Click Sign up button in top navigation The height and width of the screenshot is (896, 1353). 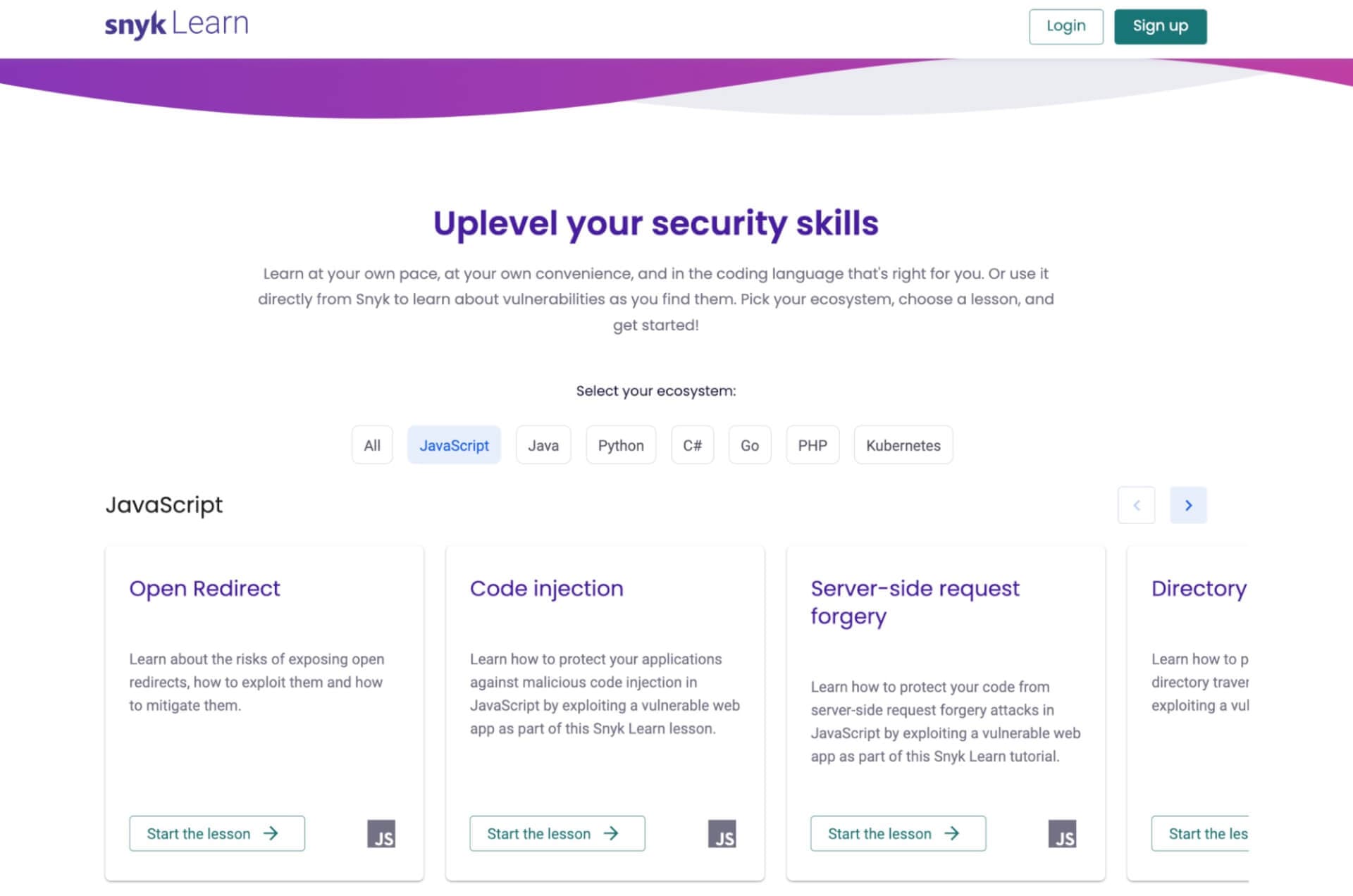tap(1160, 26)
